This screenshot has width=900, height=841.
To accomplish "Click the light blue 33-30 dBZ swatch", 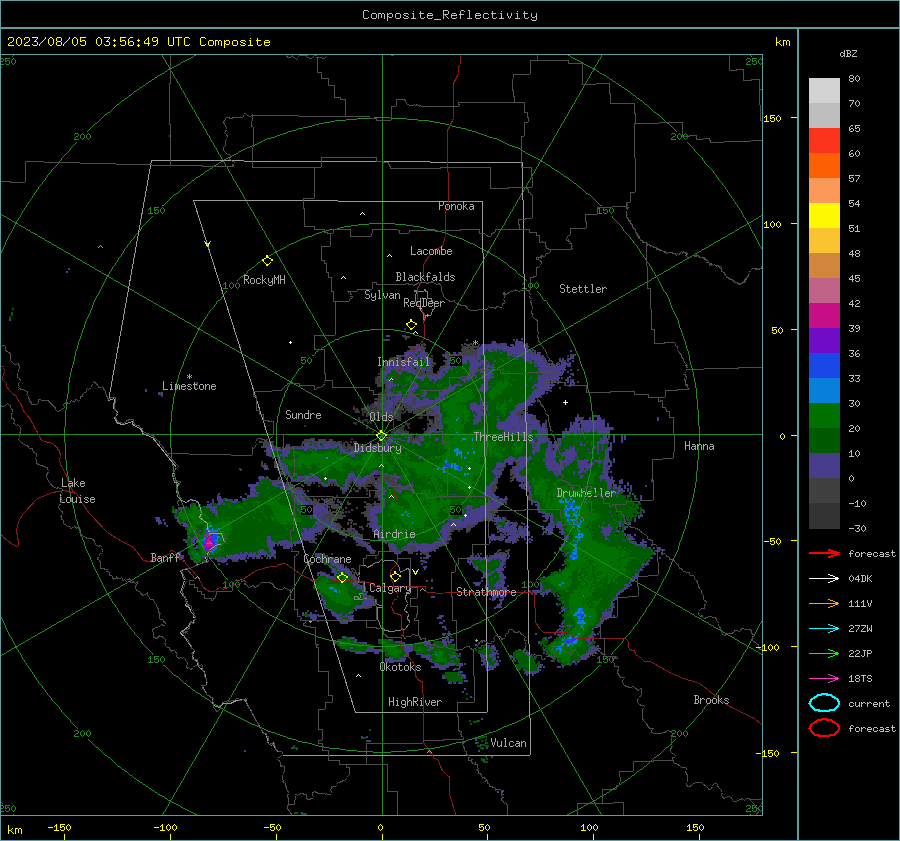I will tap(824, 390).
